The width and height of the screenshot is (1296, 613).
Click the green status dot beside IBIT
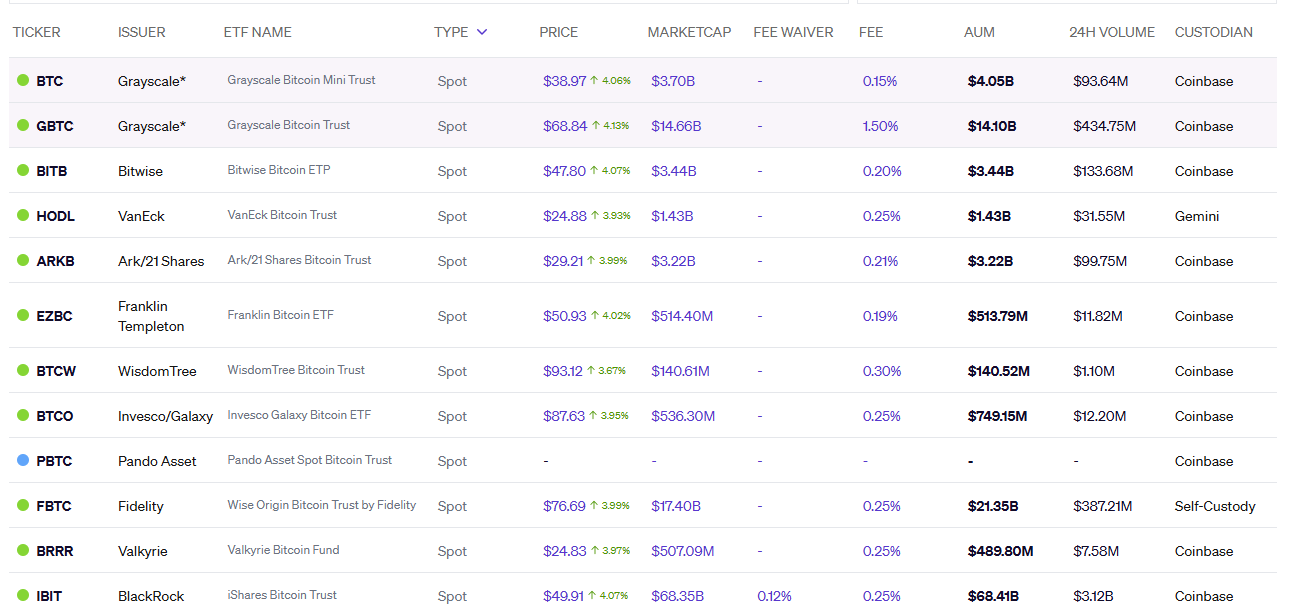pos(23,596)
